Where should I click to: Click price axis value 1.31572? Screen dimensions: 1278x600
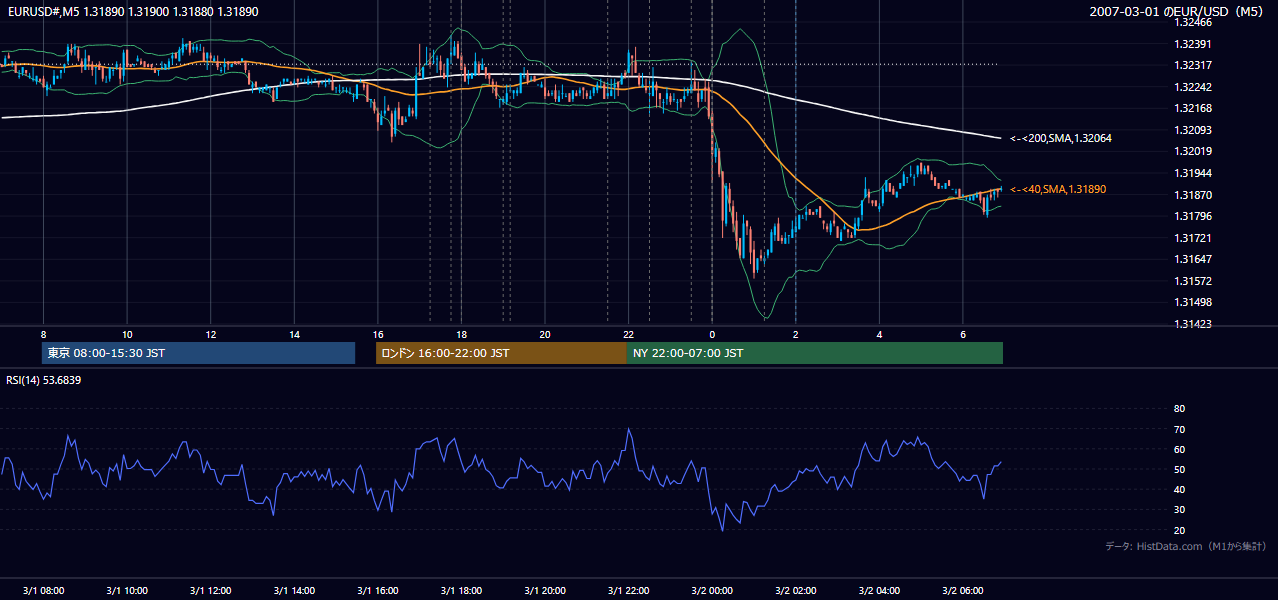coord(1193,281)
